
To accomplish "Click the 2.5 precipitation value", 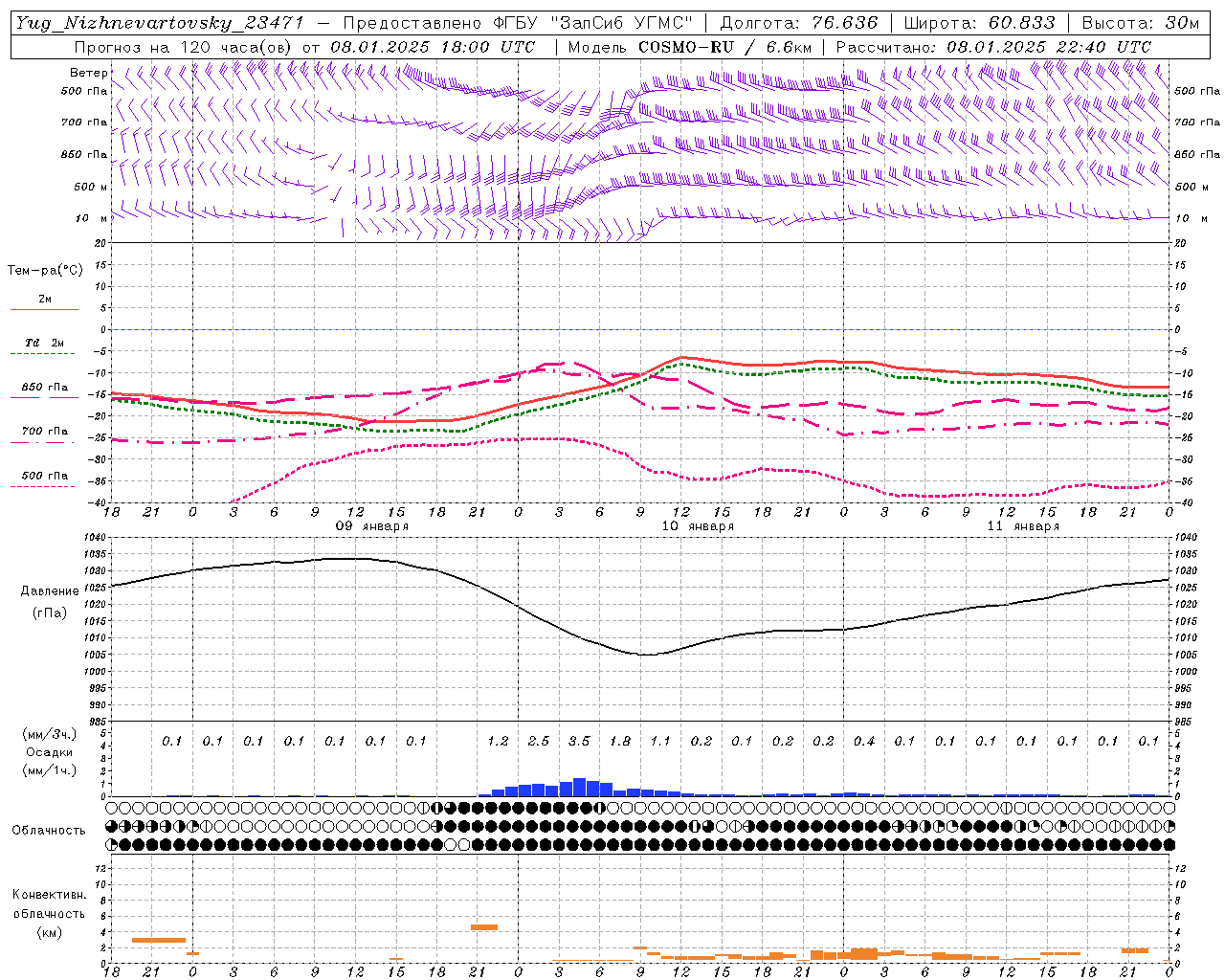I will tap(539, 741).
